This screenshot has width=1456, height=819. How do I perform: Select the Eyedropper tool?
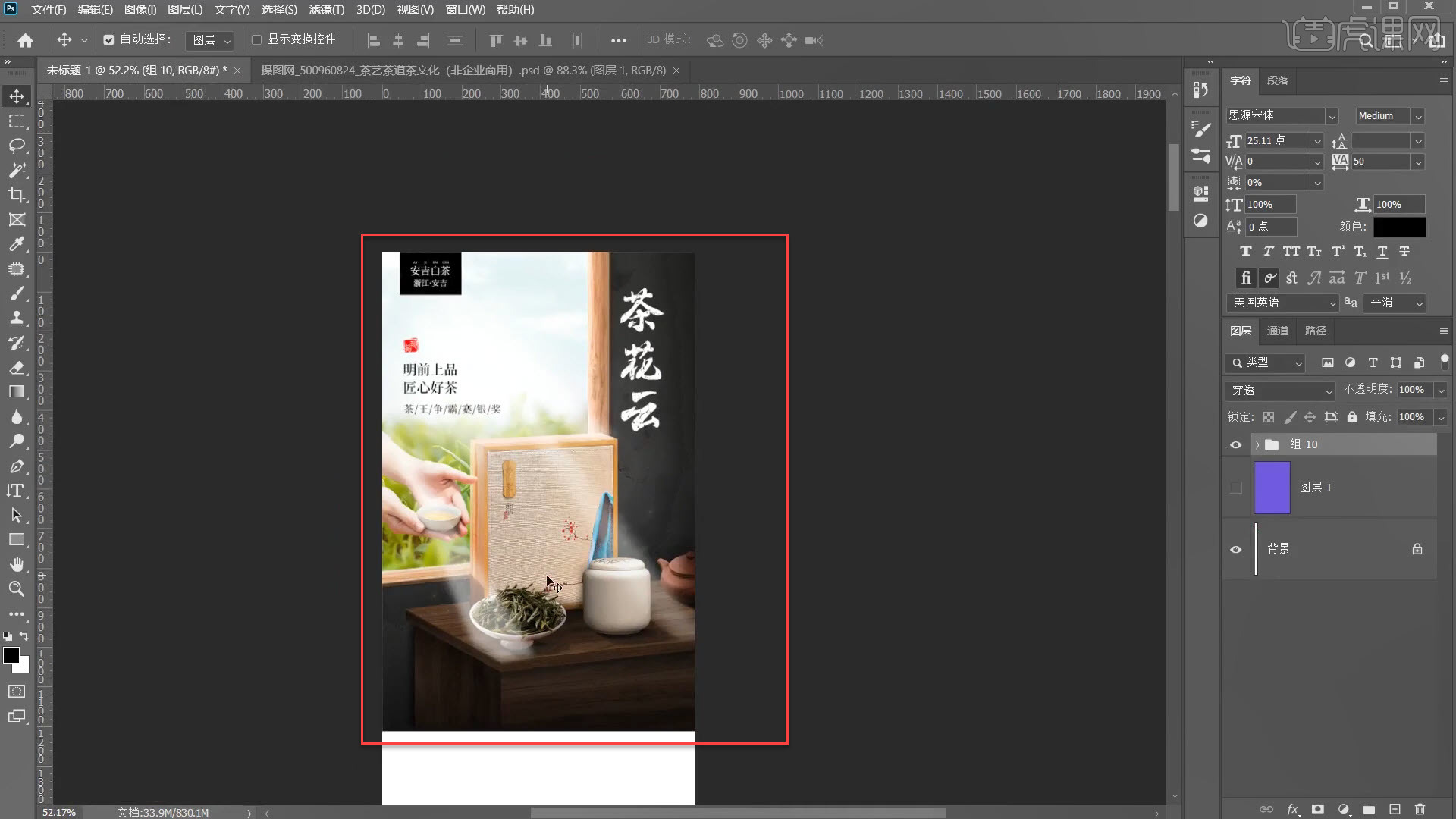tap(17, 244)
